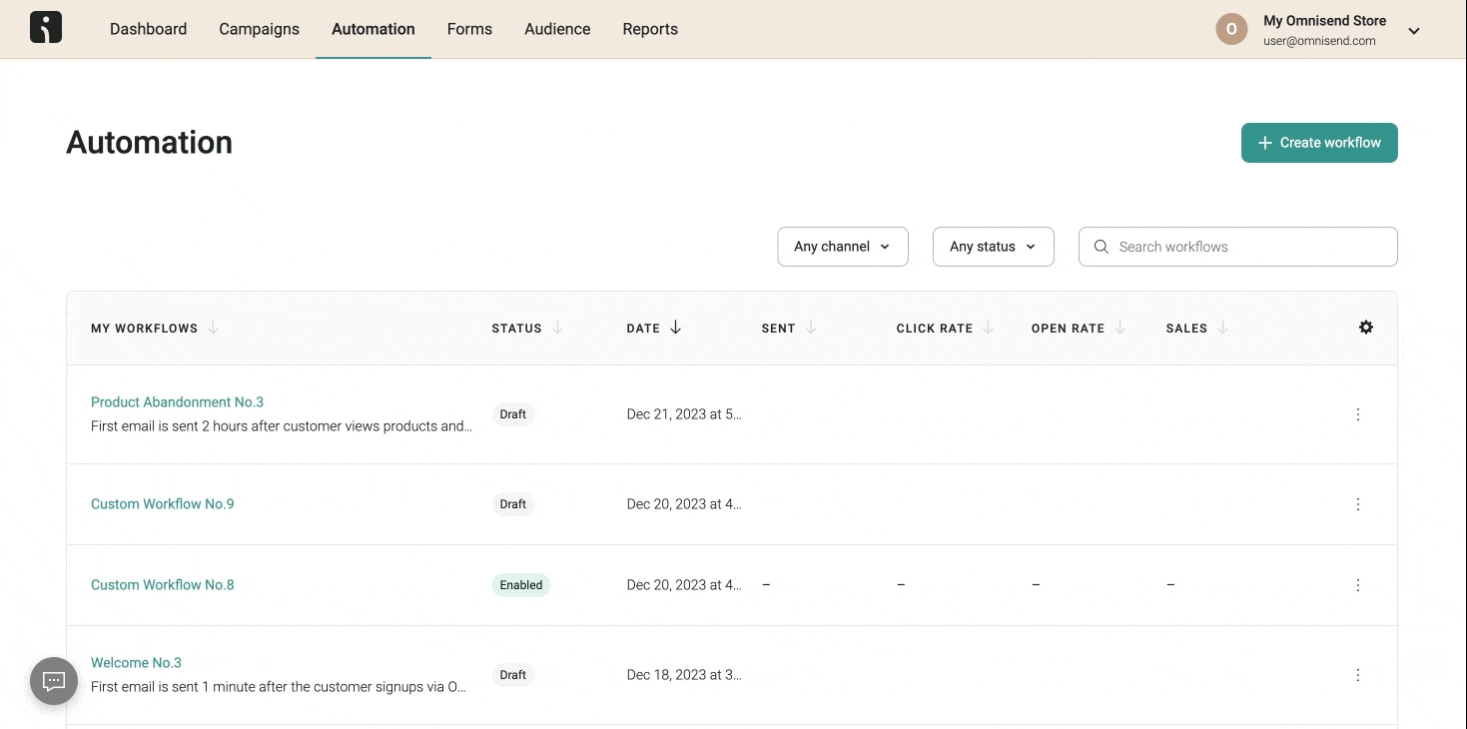Switch to the Reports tab
Viewport: 1467px width, 729px height.
[x=649, y=29]
